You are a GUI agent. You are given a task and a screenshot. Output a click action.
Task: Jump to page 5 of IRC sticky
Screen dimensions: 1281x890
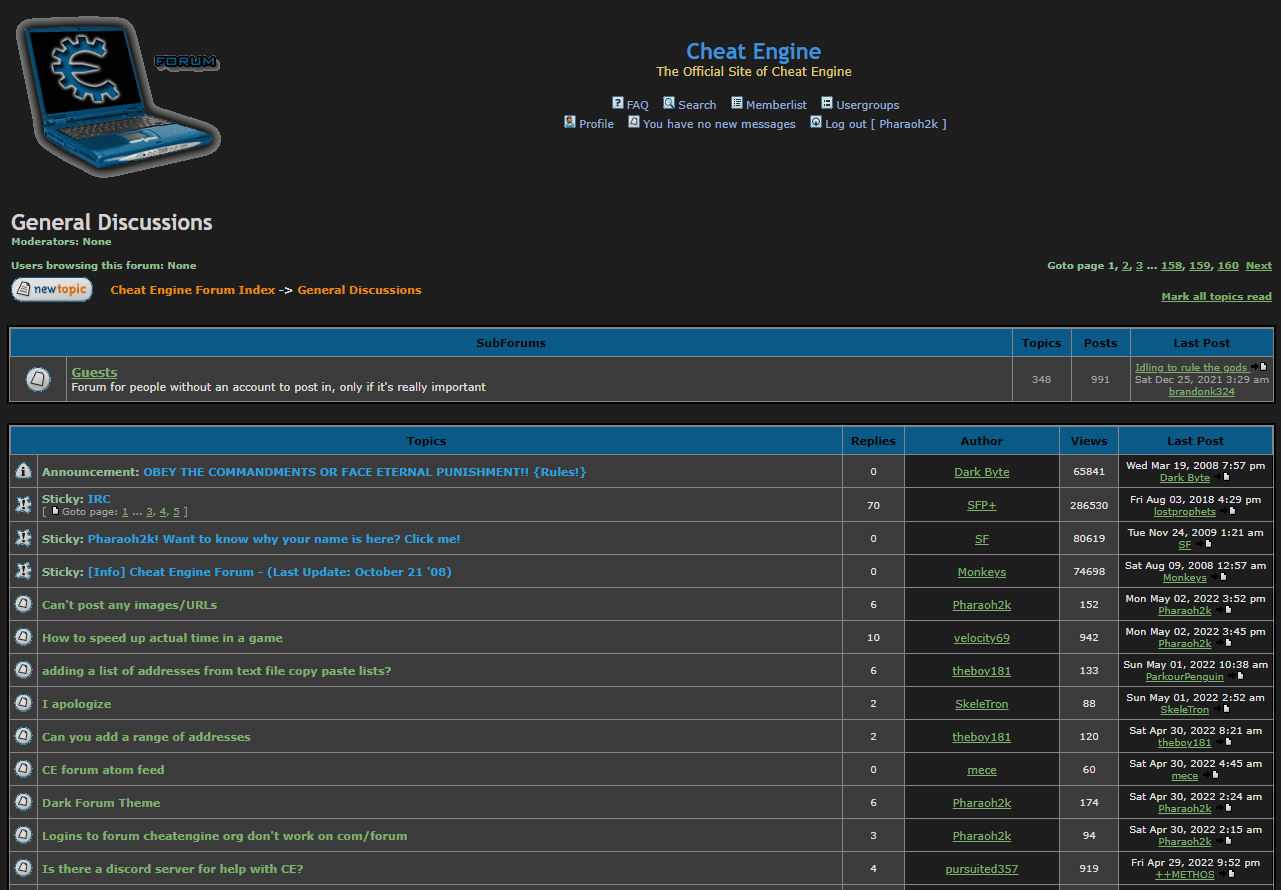(x=176, y=512)
